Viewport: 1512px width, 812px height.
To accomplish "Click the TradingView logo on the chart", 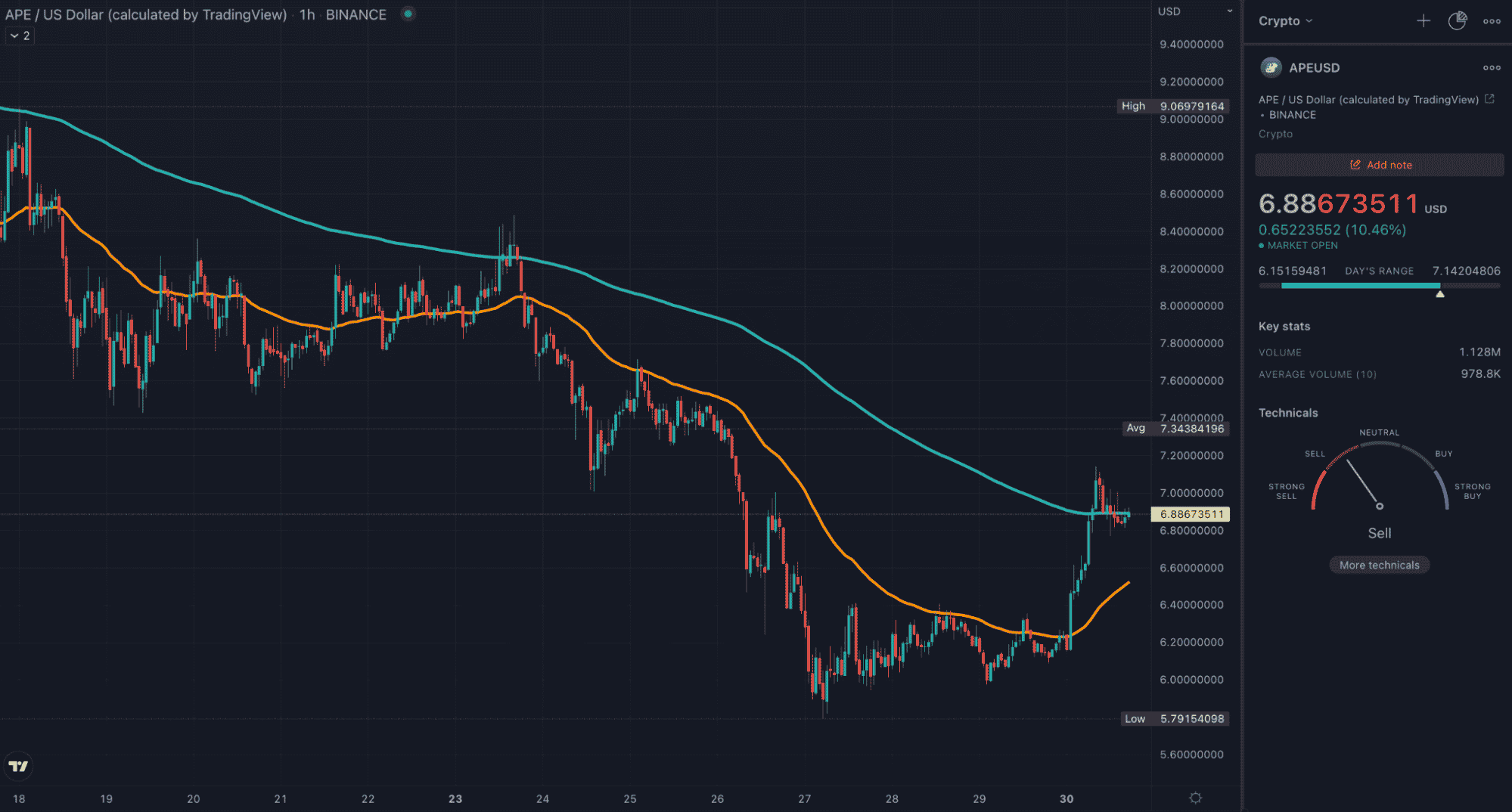I will [18, 767].
